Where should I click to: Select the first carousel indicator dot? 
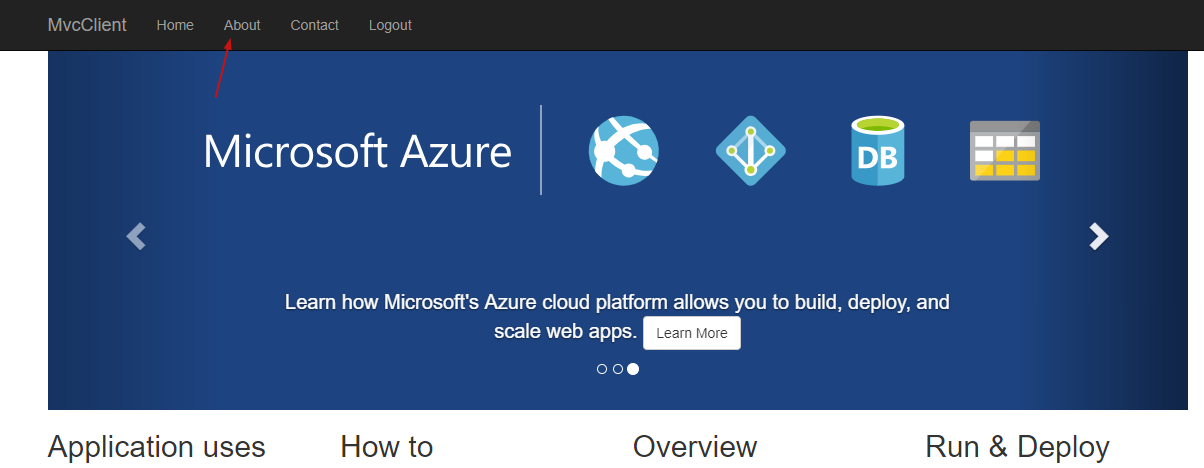click(602, 369)
